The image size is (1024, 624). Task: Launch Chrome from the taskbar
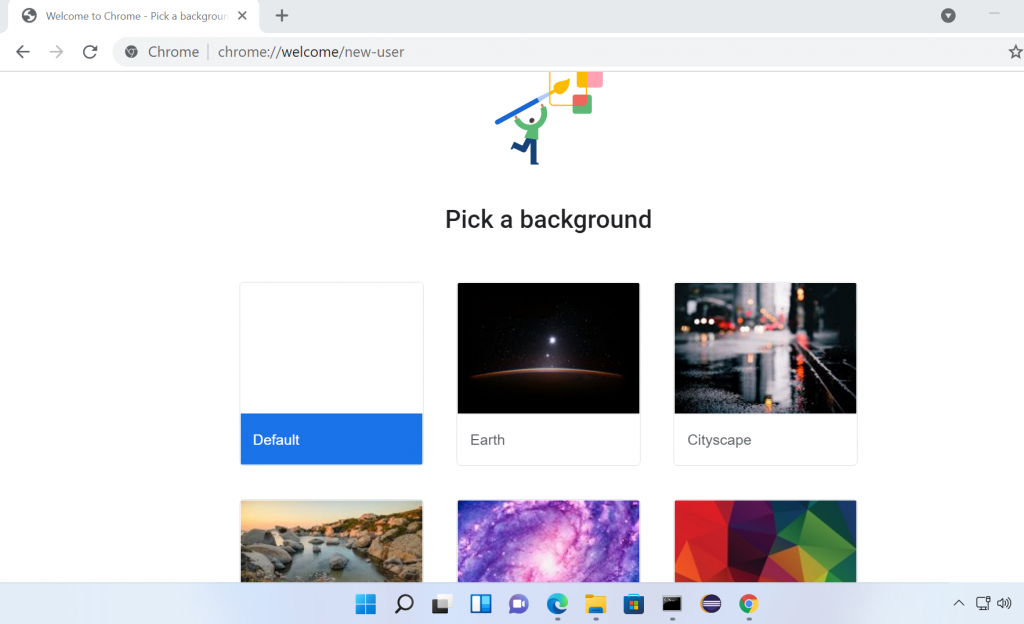click(747, 604)
